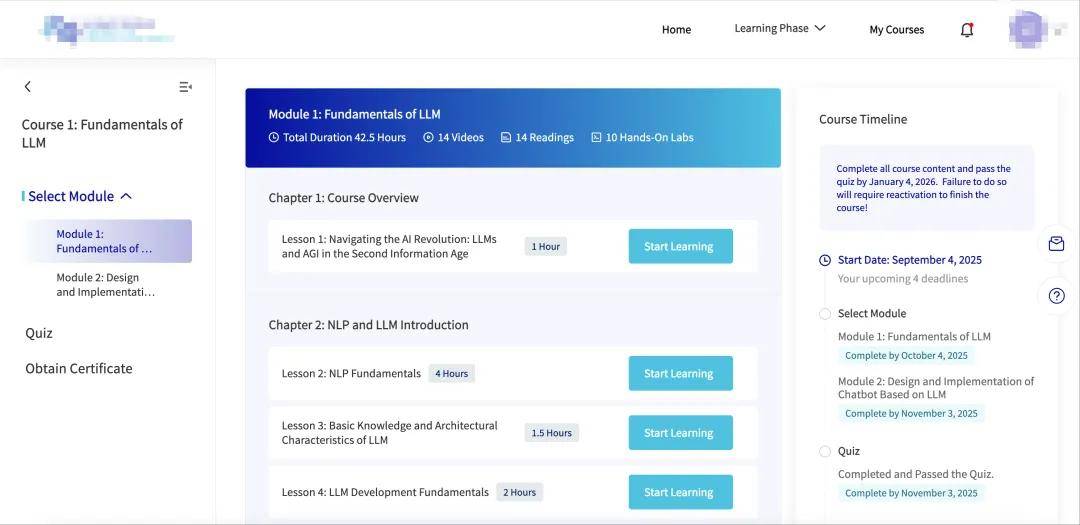Click the mail envelope icon
The image size is (1080, 525).
[x=1056, y=244]
